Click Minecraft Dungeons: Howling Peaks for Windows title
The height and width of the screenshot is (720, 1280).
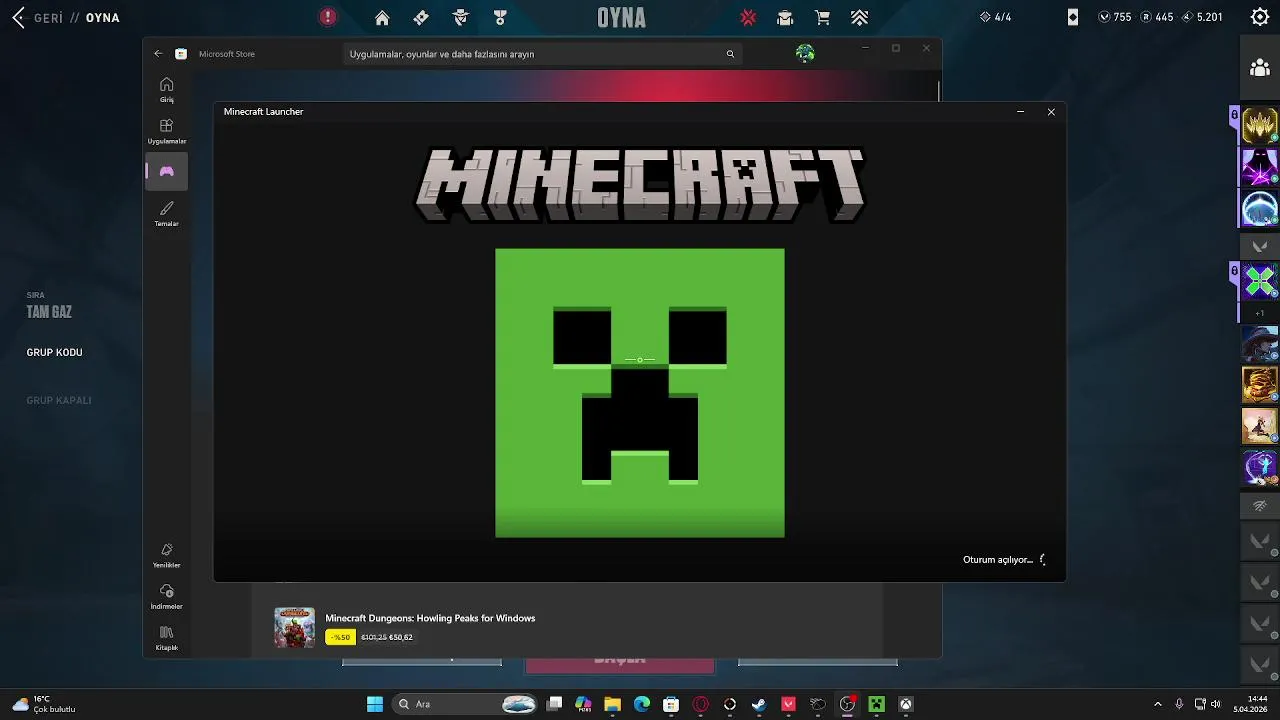click(x=430, y=618)
